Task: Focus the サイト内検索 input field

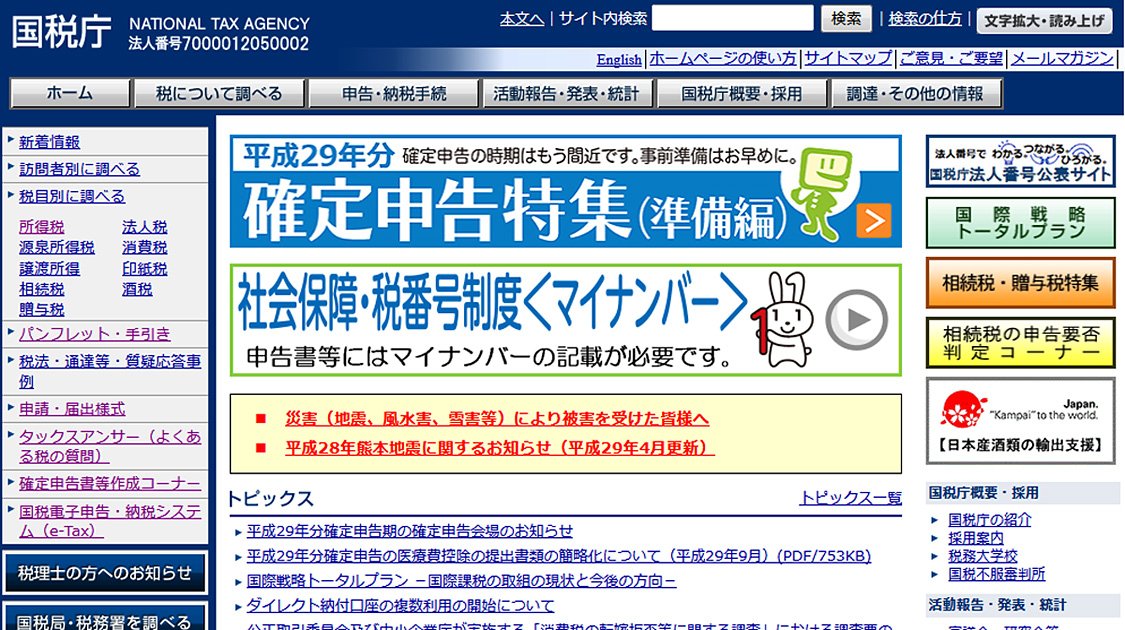Action: click(x=733, y=18)
